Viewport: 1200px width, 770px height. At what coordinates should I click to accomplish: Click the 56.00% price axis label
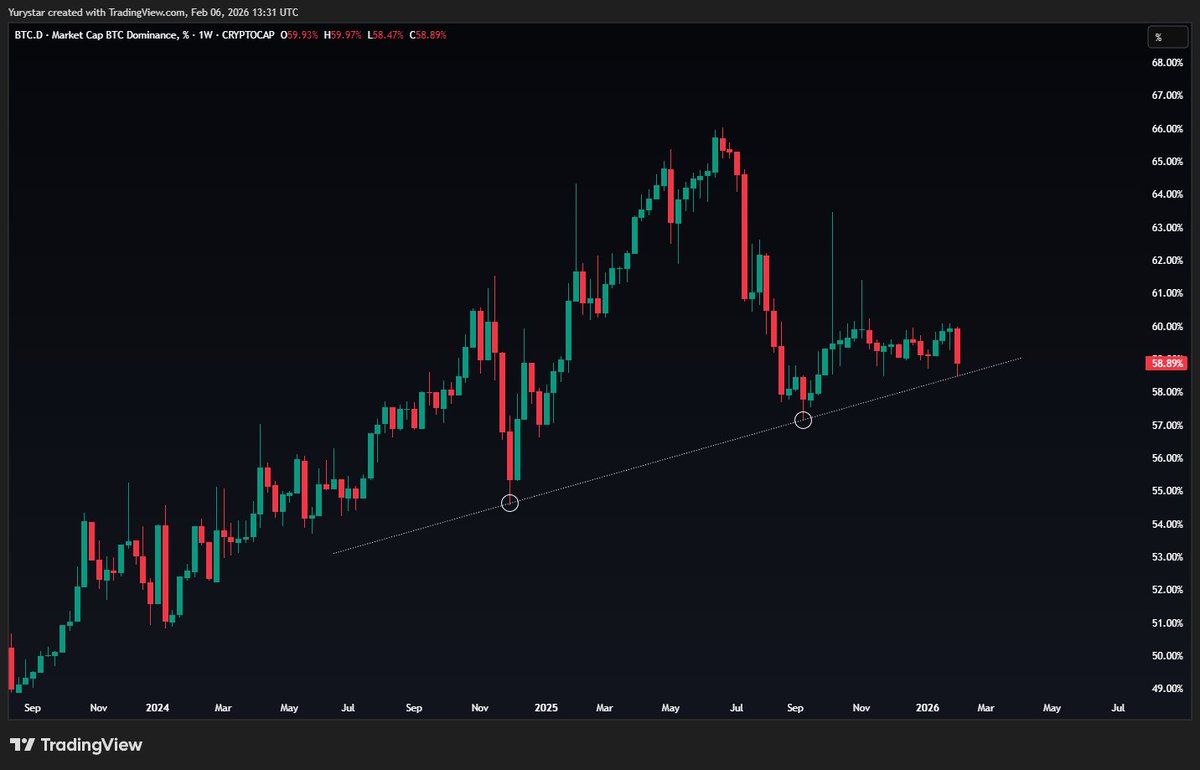pos(1168,458)
